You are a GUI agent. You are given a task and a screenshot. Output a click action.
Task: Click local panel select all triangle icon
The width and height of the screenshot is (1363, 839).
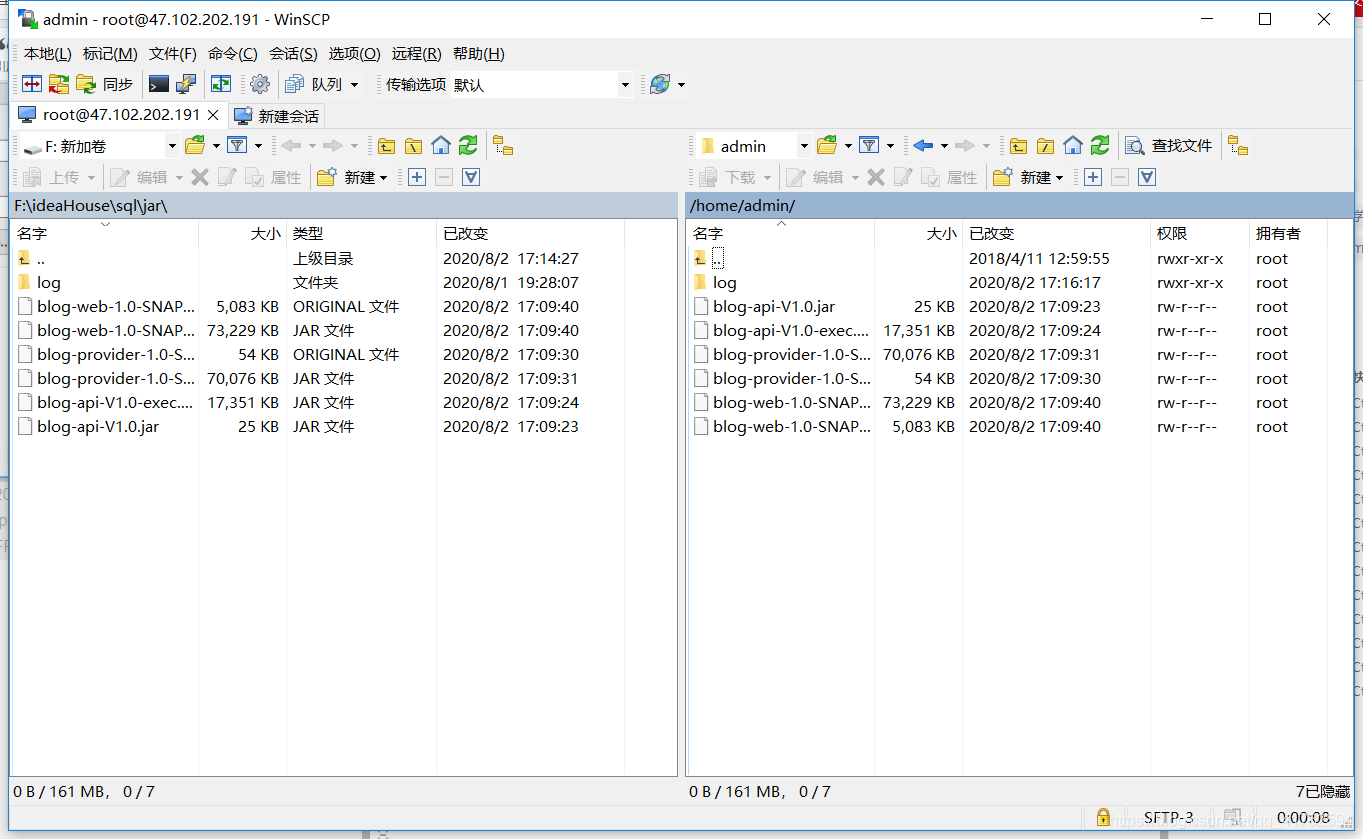(471, 177)
